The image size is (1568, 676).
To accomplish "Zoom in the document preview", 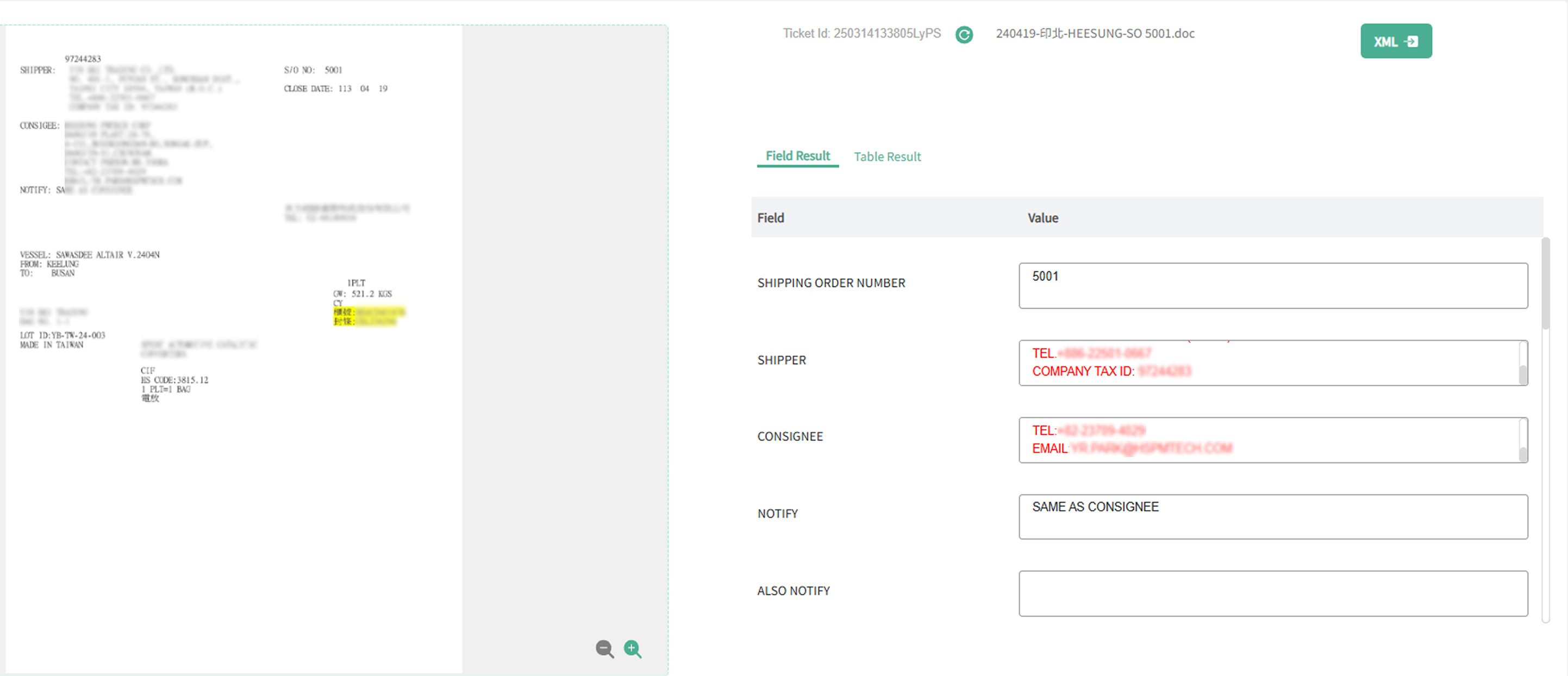I will tap(633, 649).
